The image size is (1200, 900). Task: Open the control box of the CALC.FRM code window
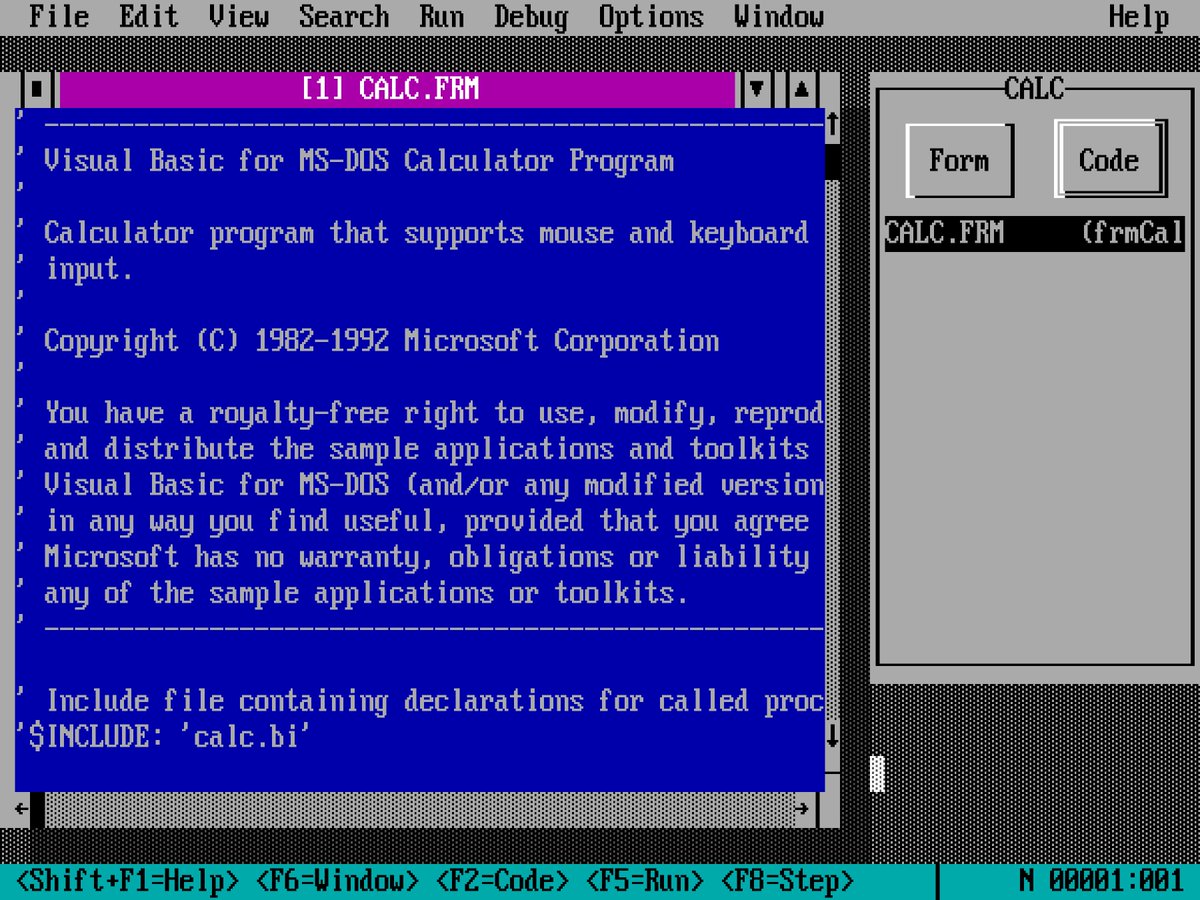[x=37, y=89]
